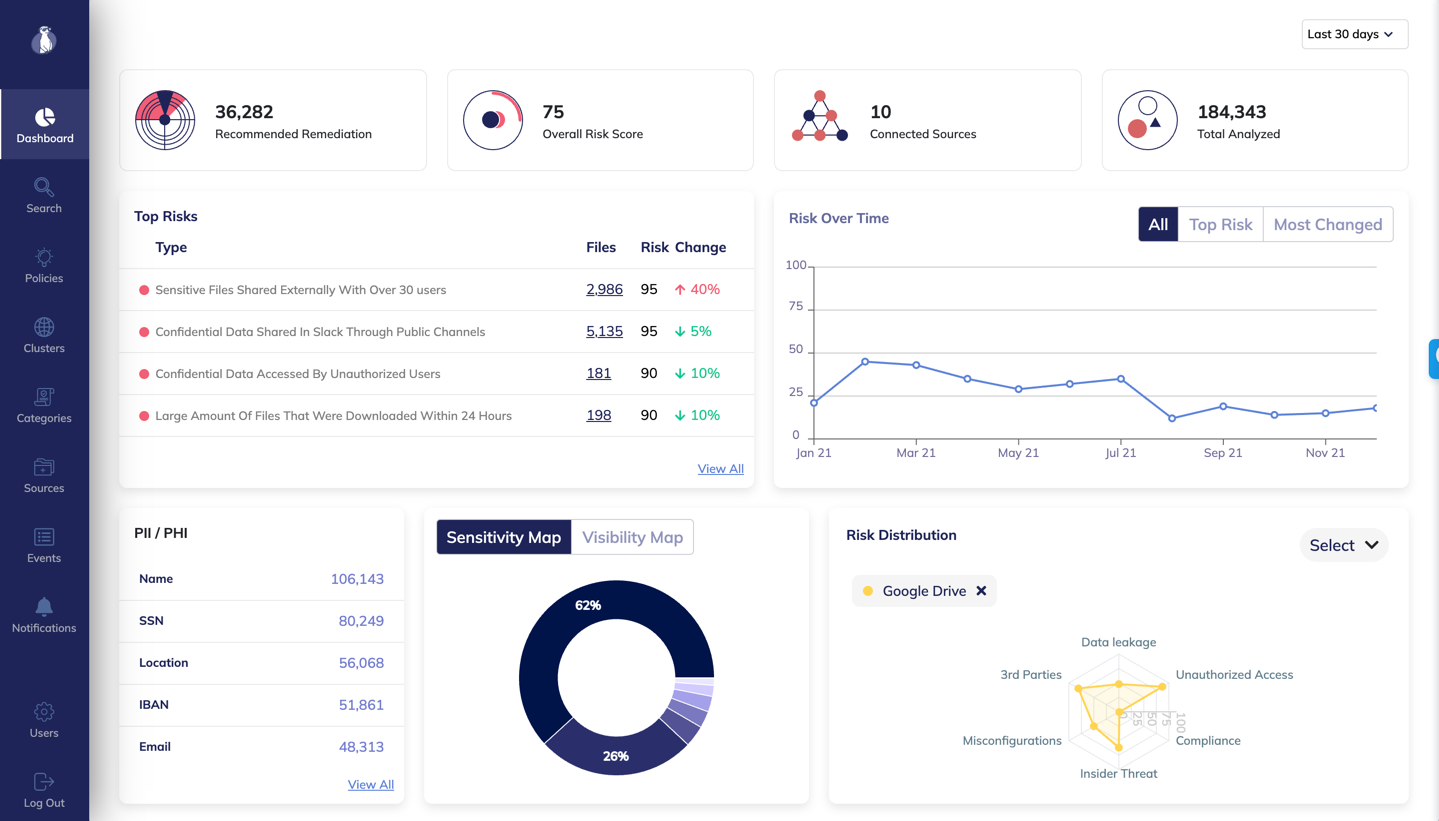Click the Overall Risk Score gauge icon
The height and width of the screenshot is (821, 1439).
[493, 120]
